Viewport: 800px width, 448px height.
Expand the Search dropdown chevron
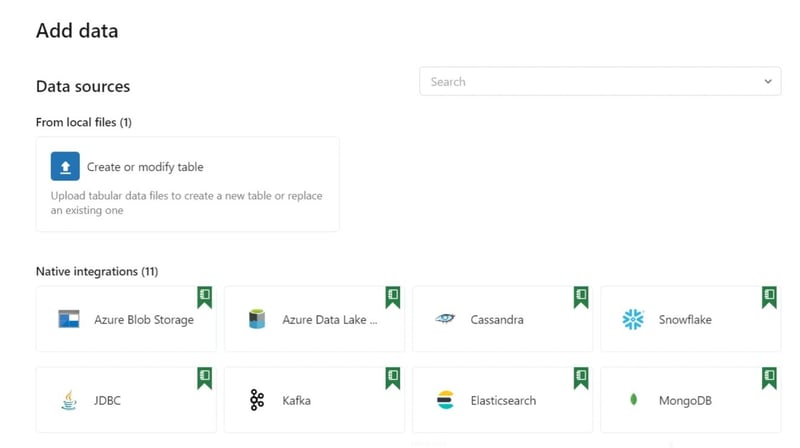(x=767, y=82)
